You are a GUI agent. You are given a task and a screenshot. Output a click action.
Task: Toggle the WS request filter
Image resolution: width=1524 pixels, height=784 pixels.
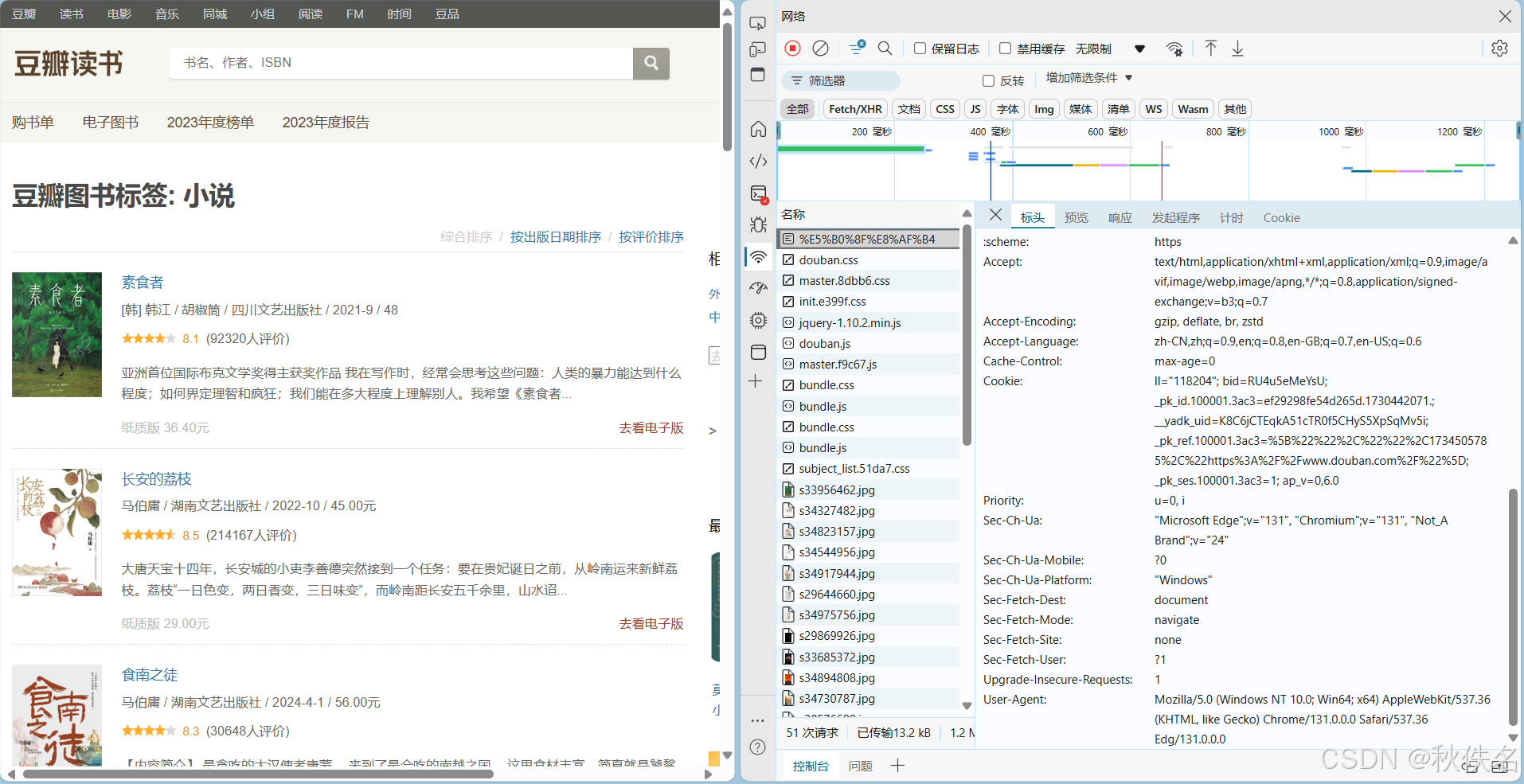coord(1154,109)
